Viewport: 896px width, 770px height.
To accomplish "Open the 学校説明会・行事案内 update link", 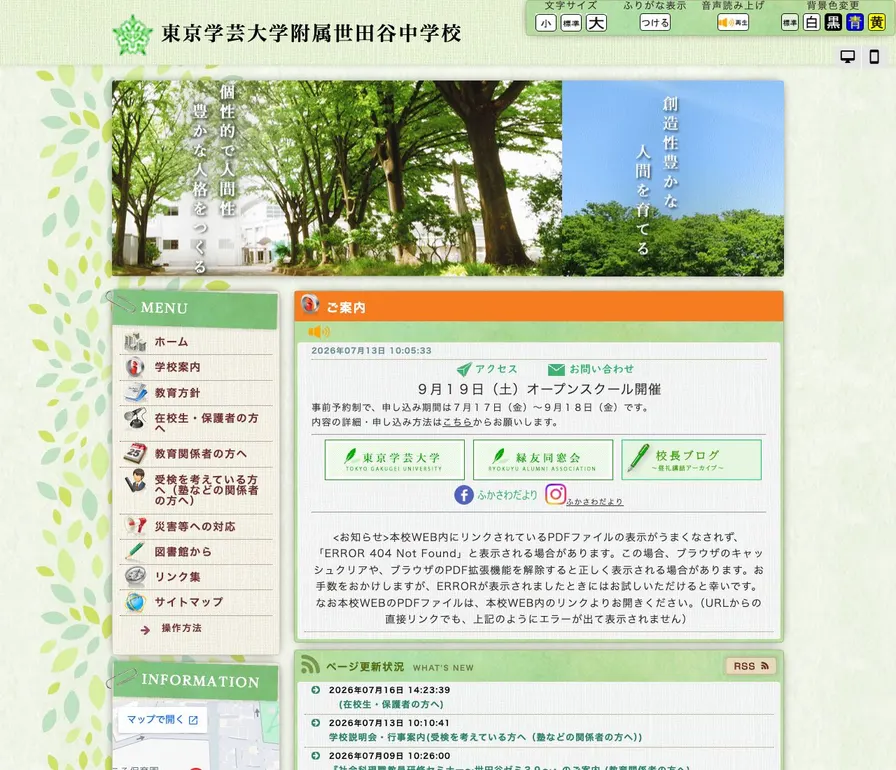I will click(485, 737).
